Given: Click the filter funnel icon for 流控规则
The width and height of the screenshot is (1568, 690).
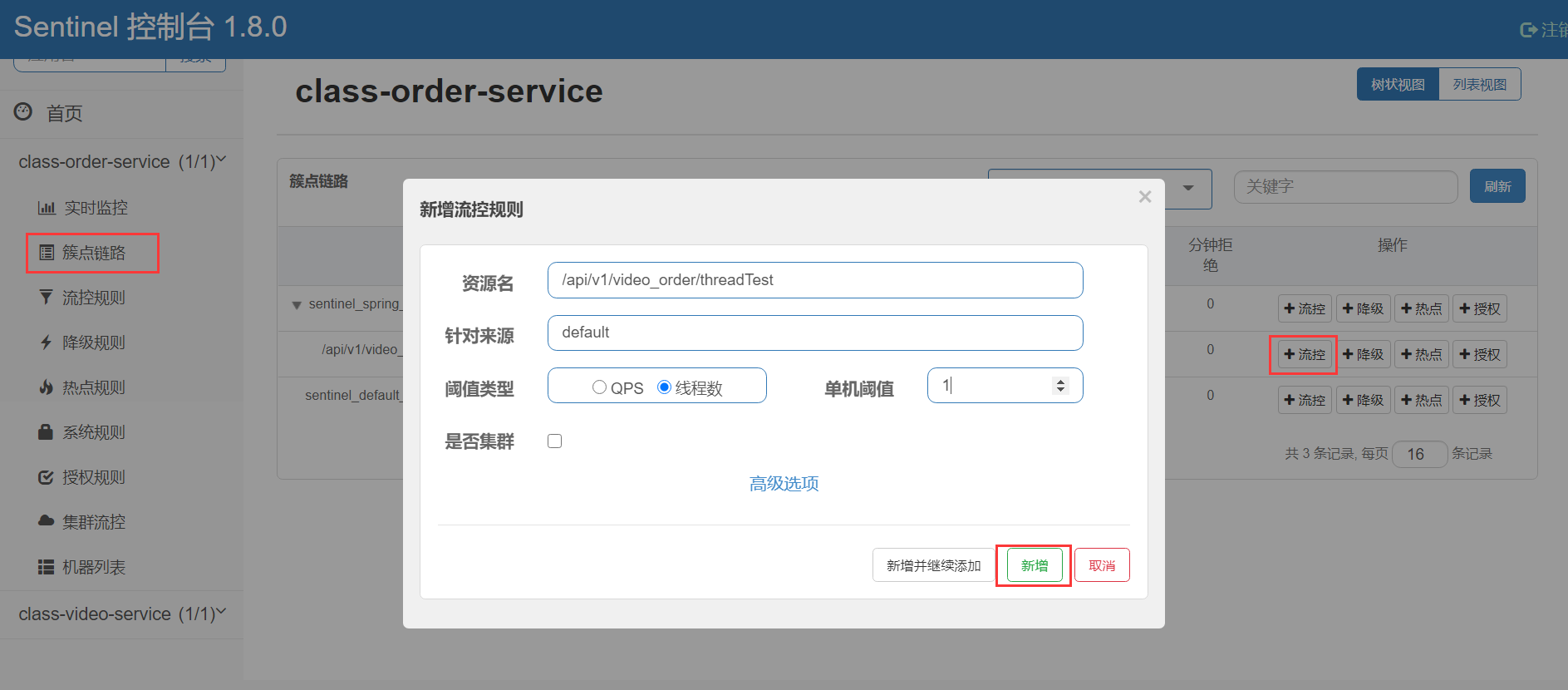Looking at the screenshot, I should pos(47,297).
